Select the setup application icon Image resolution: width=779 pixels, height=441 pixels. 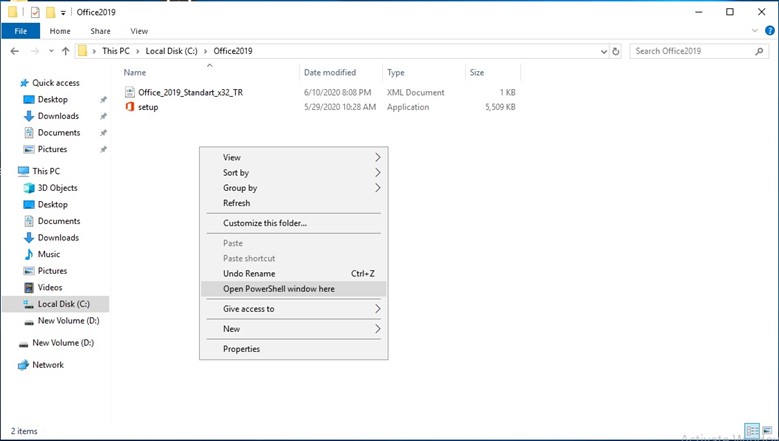click(130, 107)
